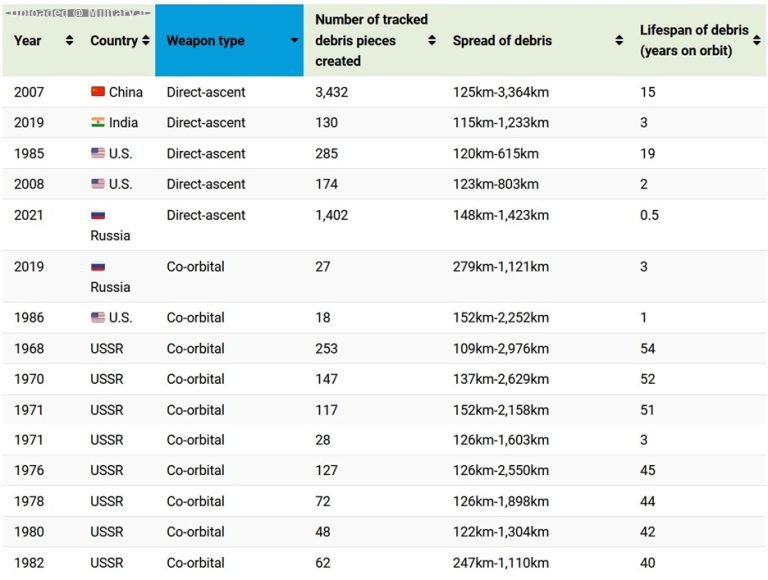Click the 1985 U.S. flag icon
Image resolution: width=768 pixels, height=580 pixels.
click(98, 153)
